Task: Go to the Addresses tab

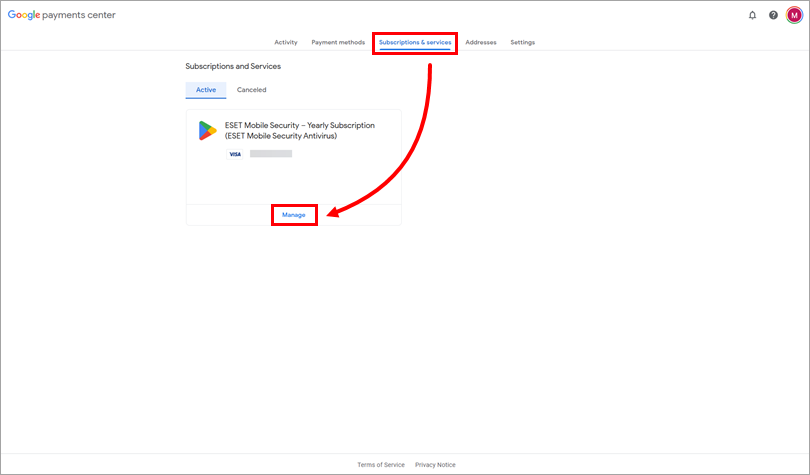Action: click(x=481, y=43)
